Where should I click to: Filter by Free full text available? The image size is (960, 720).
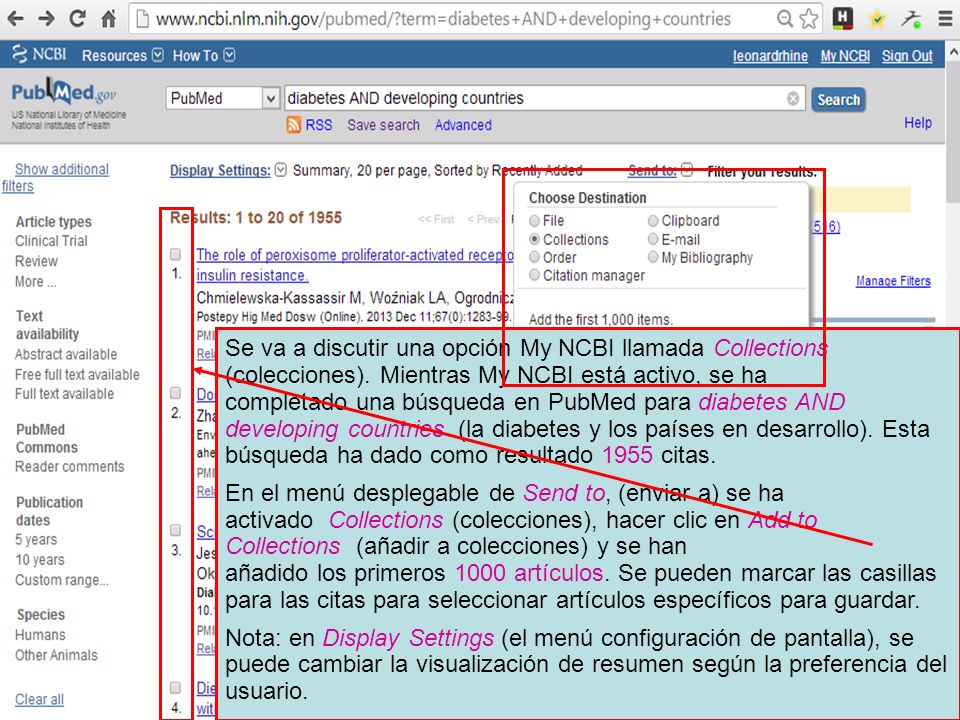pyautogui.click(x=77, y=375)
